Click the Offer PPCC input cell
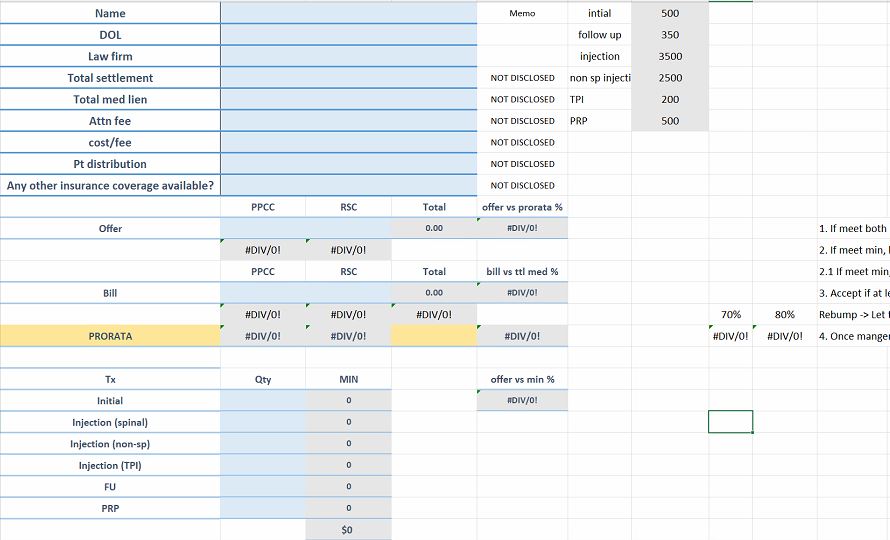 (x=263, y=228)
